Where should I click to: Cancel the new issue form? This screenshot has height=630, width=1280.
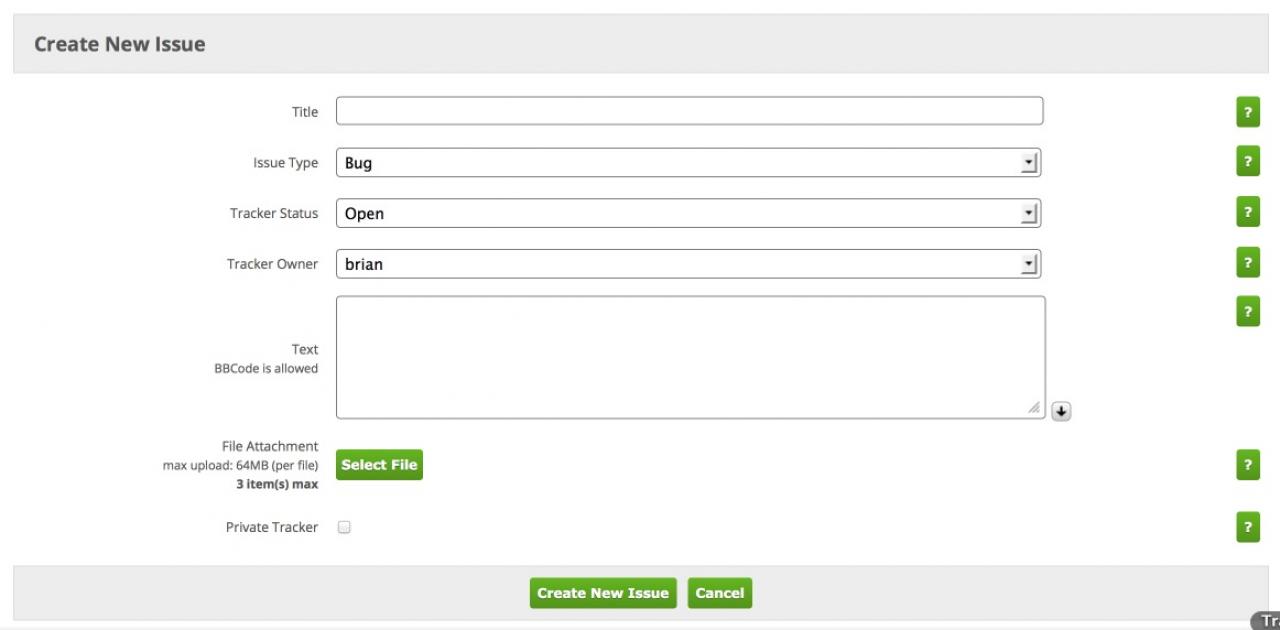coord(719,593)
